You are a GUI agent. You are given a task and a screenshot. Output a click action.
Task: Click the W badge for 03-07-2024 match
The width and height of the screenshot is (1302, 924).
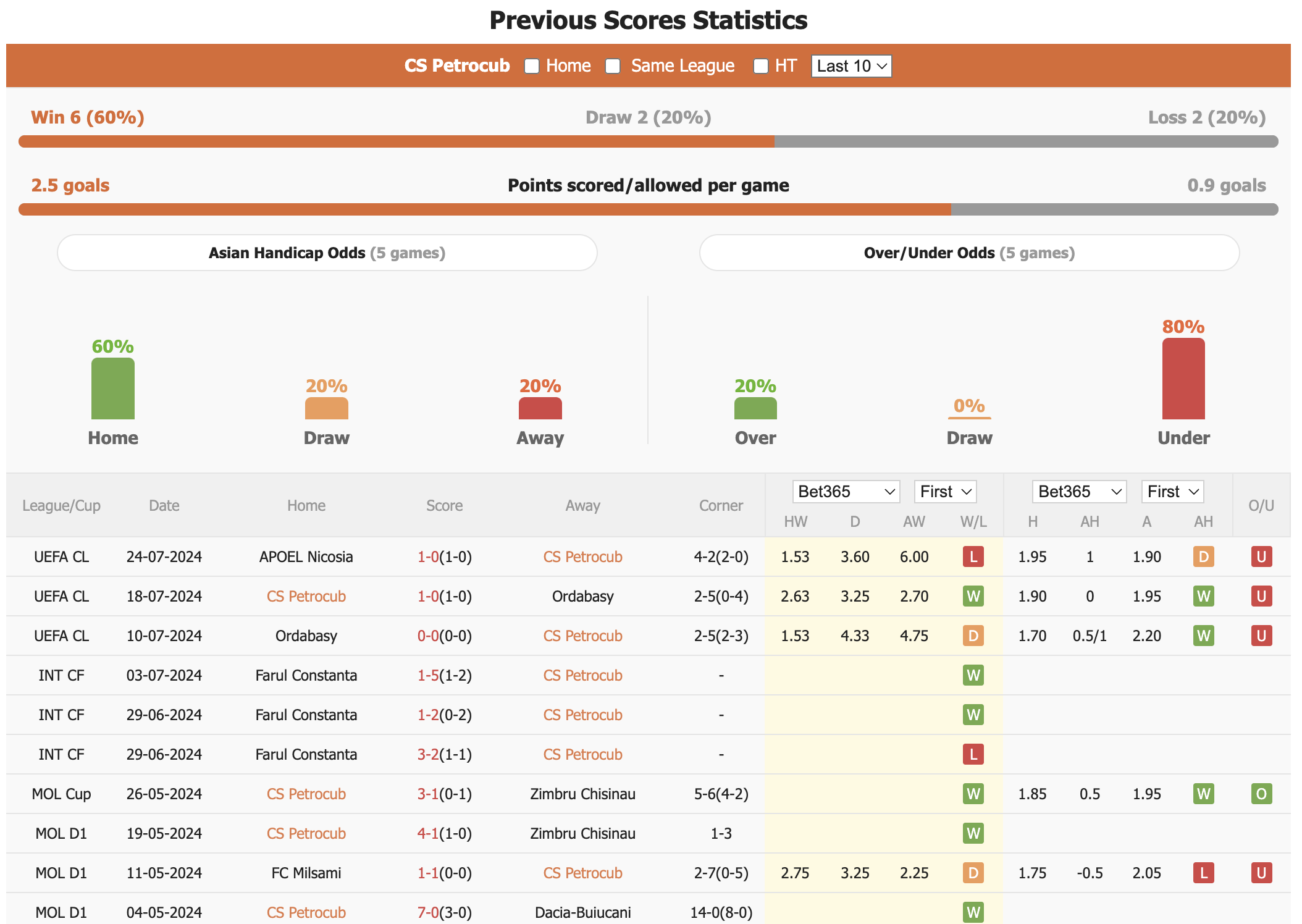pyautogui.click(x=973, y=675)
